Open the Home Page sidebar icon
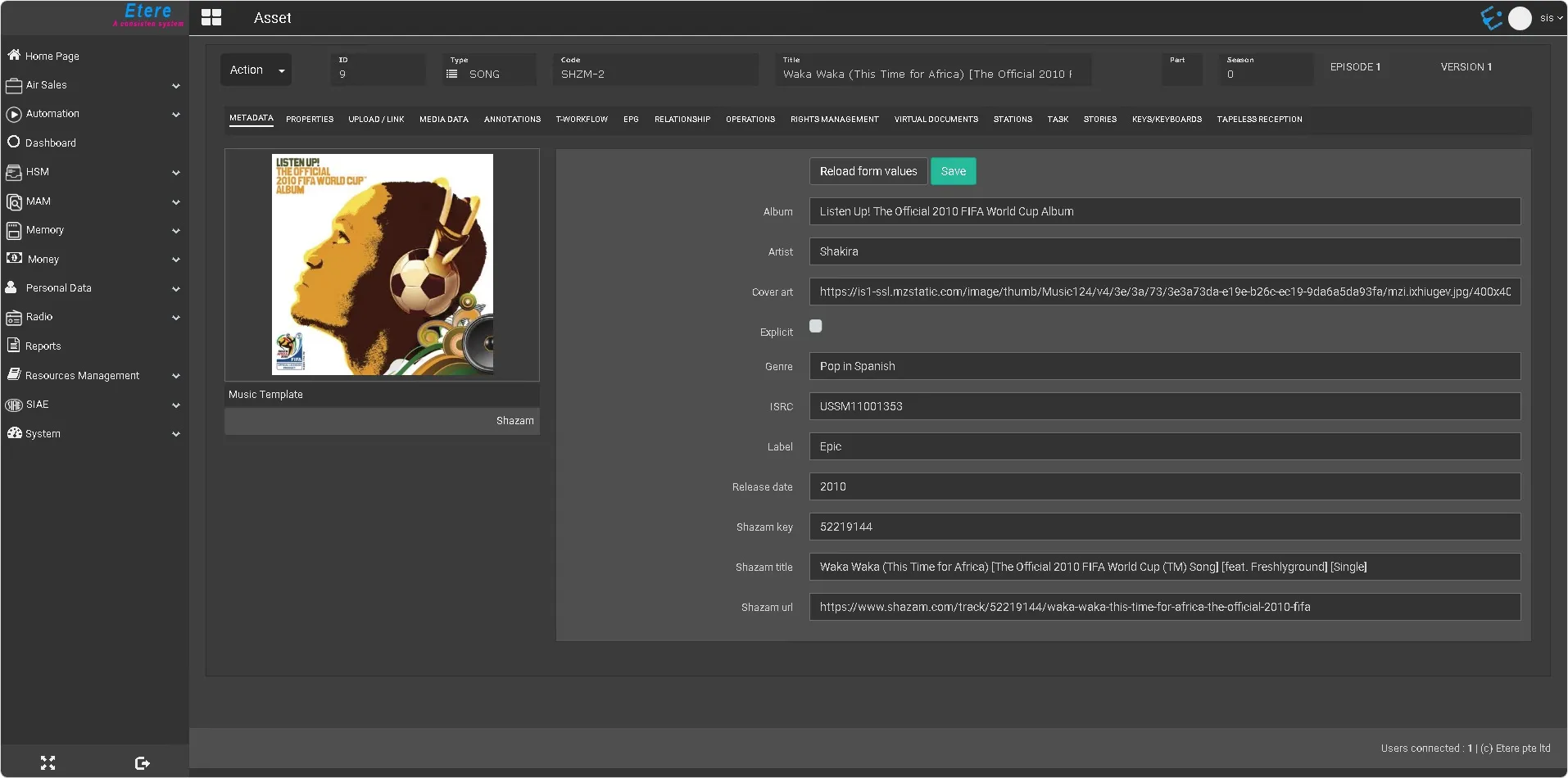The image size is (1568, 778). click(14, 55)
